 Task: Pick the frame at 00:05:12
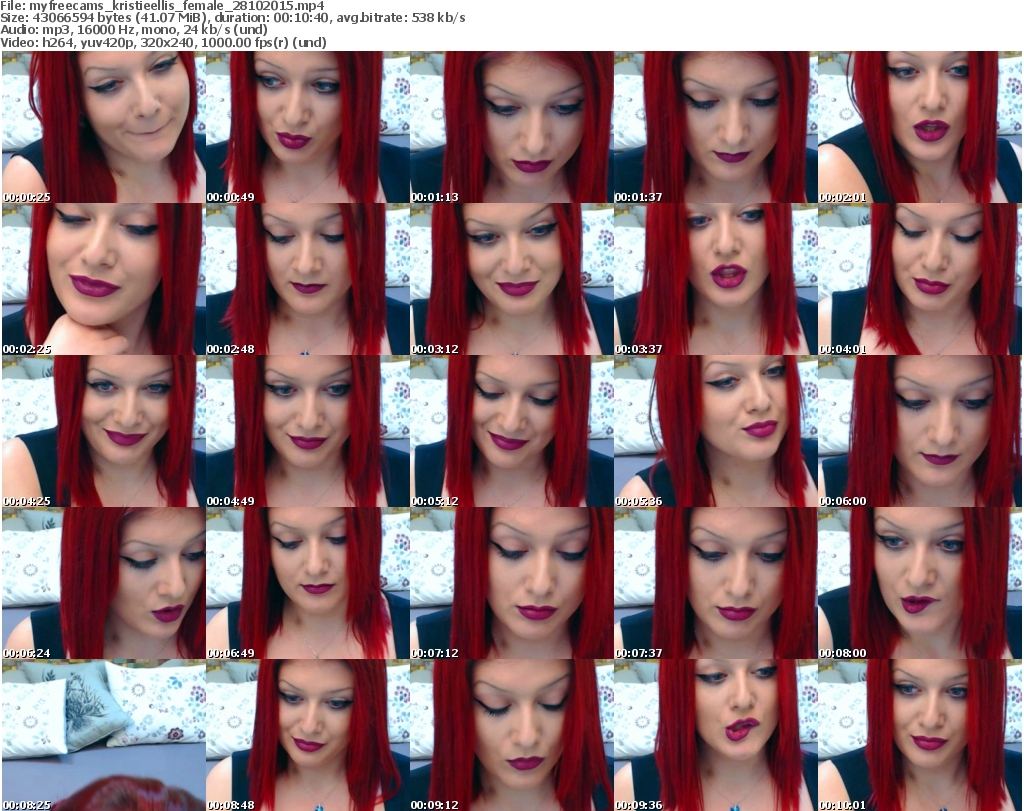(x=511, y=432)
